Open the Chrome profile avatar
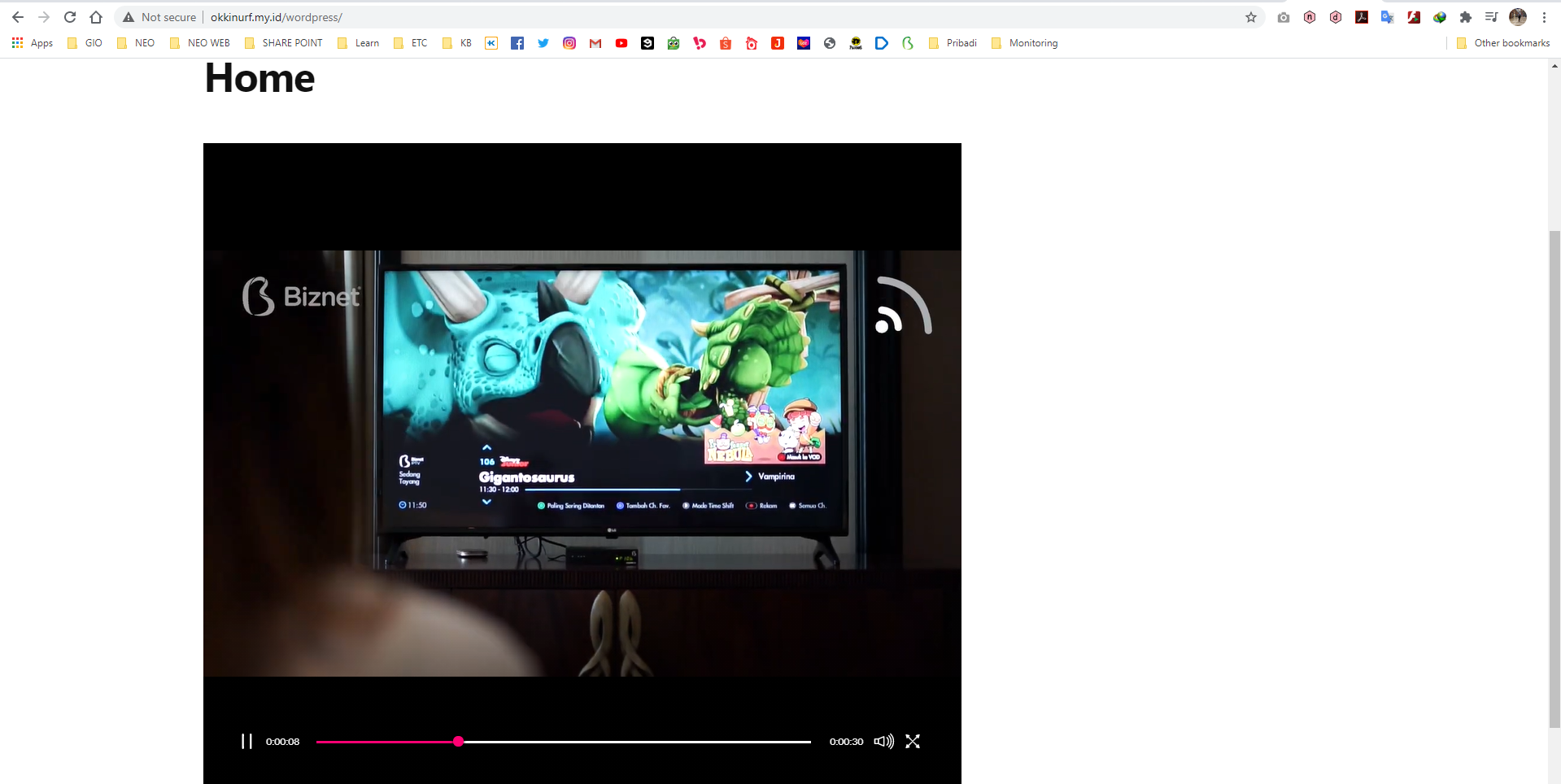 (x=1518, y=17)
